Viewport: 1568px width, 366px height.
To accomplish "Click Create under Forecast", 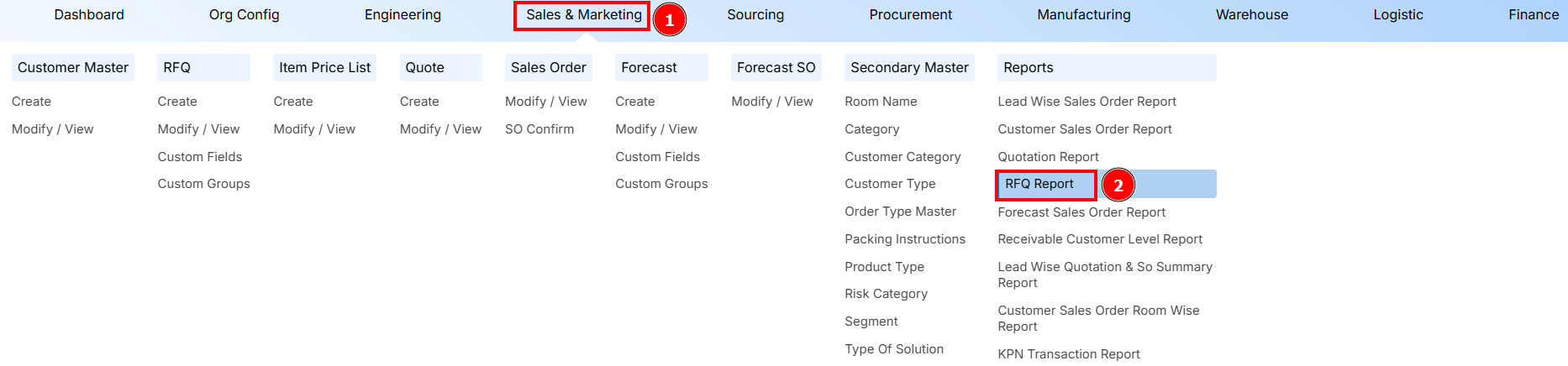I will (x=635, y=102).
